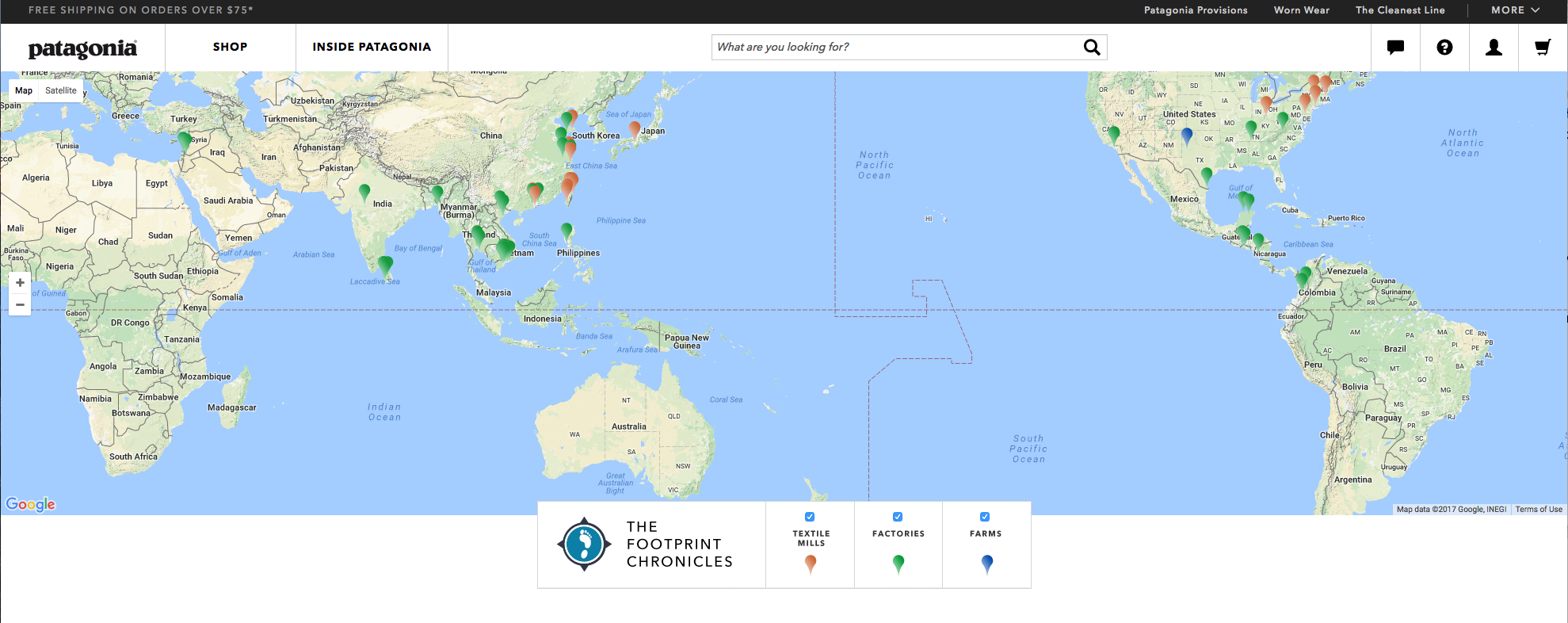
Task: Click the FACTORIES label
Action: coord(898,533)
